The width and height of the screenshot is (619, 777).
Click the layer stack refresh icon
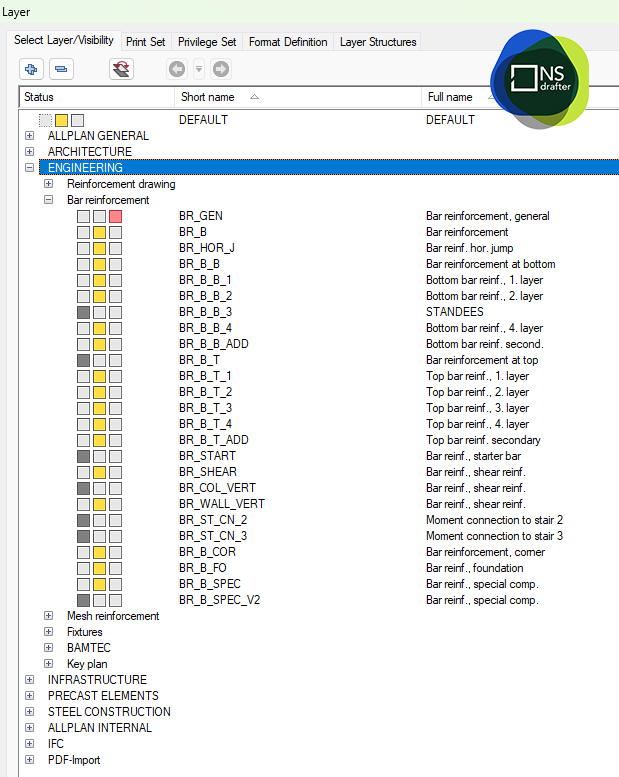point(122,69)
